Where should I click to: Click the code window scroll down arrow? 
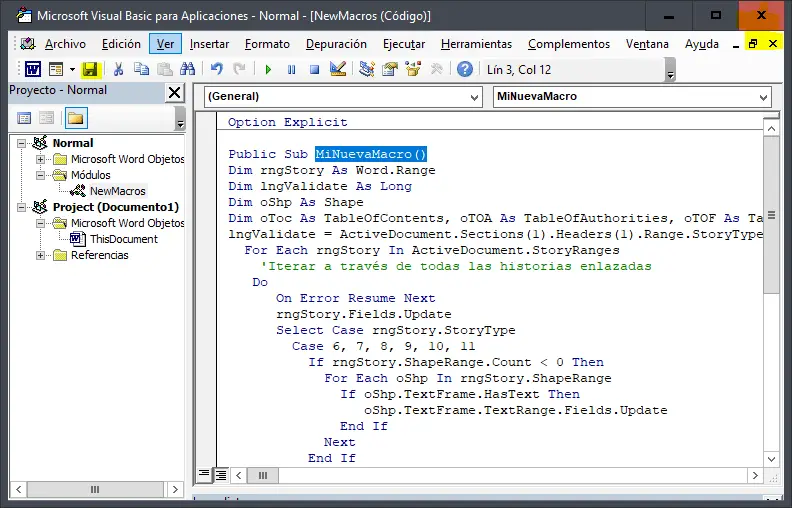pos(771,459)
